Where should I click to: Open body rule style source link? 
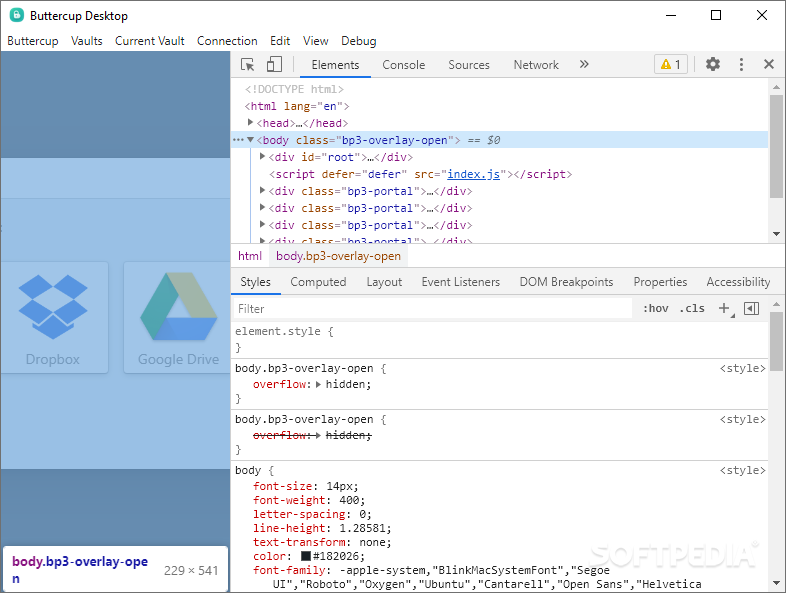(x=742, y=471)
